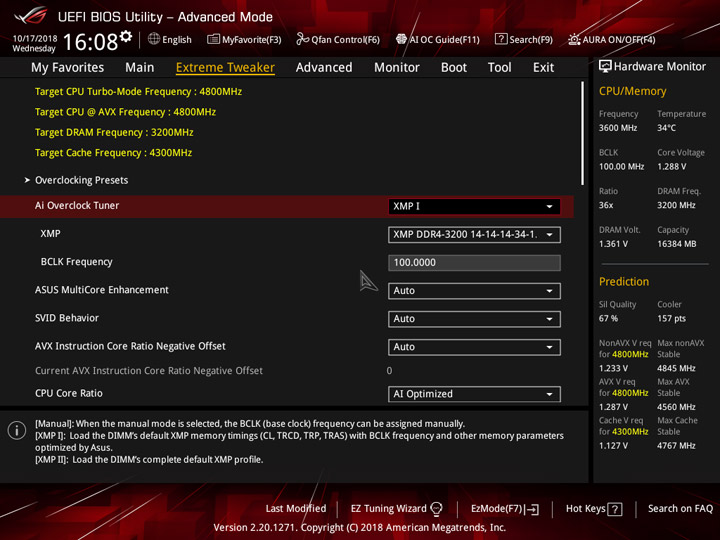Go to the Boot tab
This screenshot has height=540, width=720.
click(x=454, y=68)
